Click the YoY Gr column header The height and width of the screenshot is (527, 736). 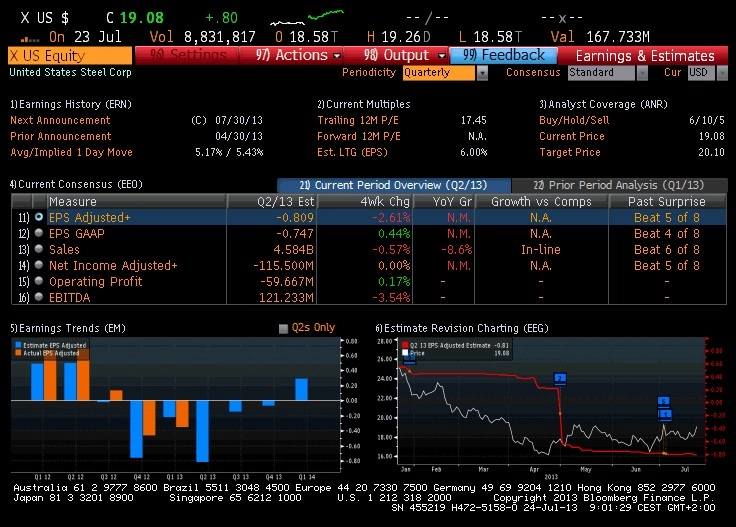point(444,201)
